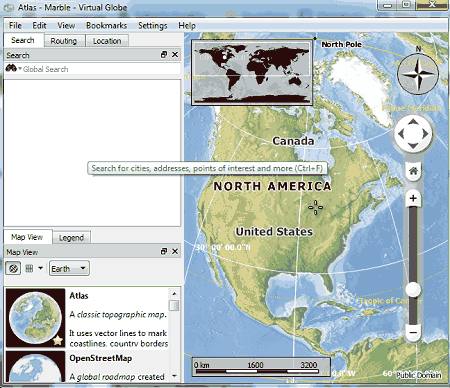Switch to the Map View tab

pyautogui.click(x=27, y=237)
